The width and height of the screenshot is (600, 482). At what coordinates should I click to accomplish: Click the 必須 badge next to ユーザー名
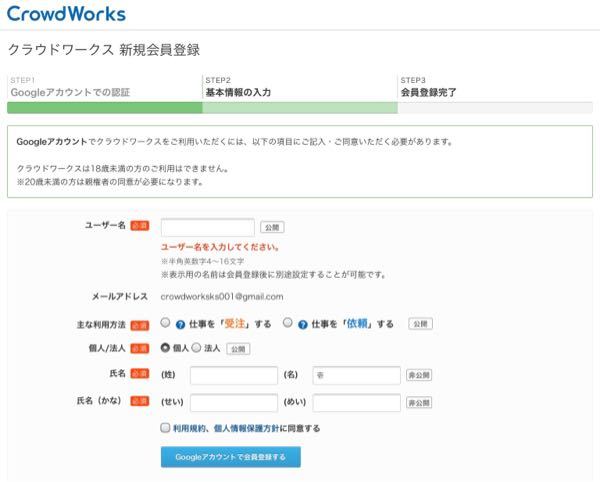(140, 226)
